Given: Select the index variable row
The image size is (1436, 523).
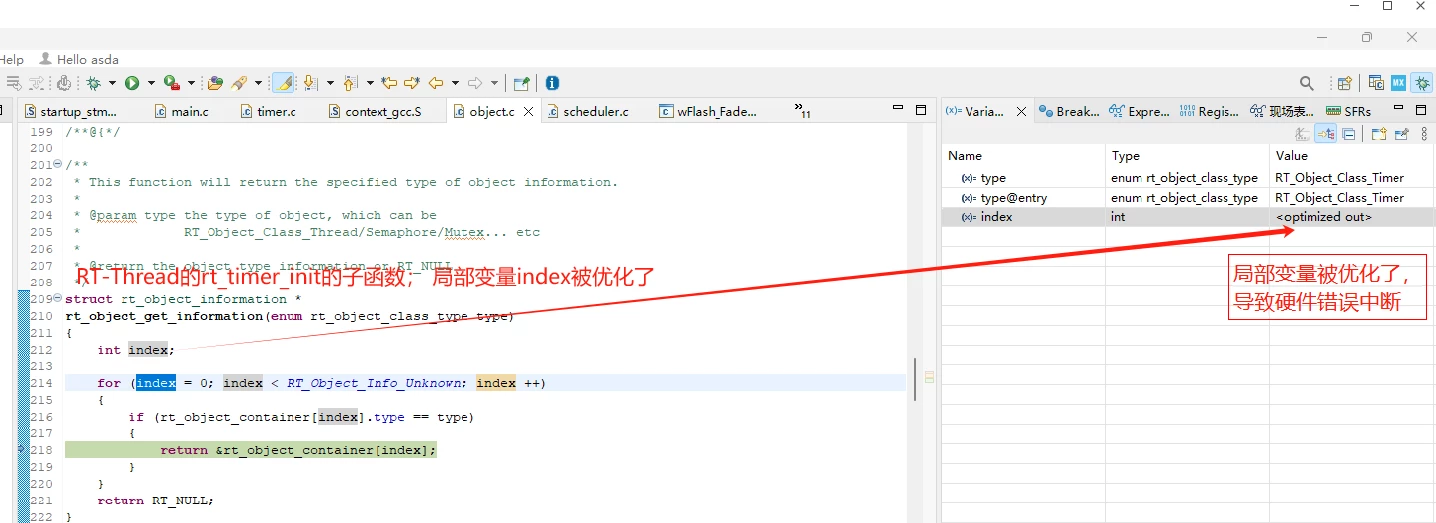Looking at the screenshot, I should (1188, 217).
